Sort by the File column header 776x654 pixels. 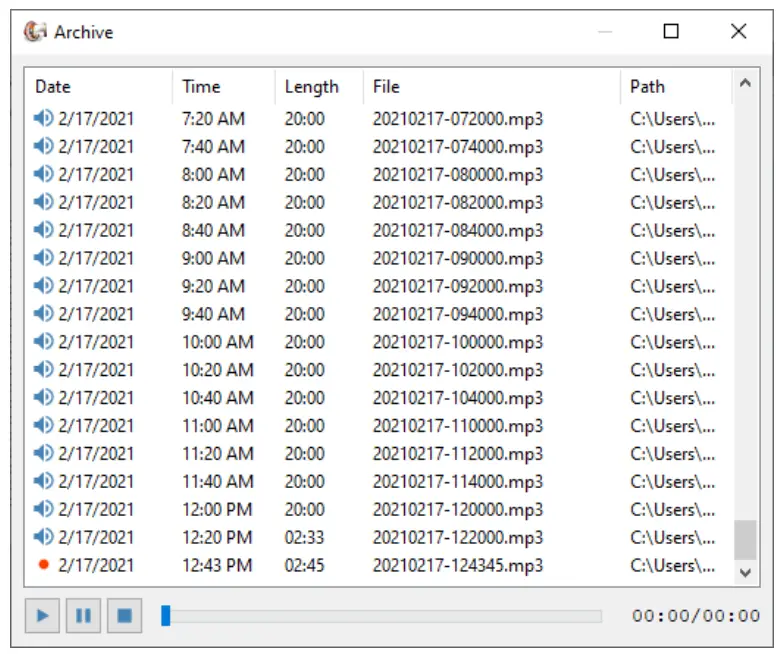tap(492, 87)
